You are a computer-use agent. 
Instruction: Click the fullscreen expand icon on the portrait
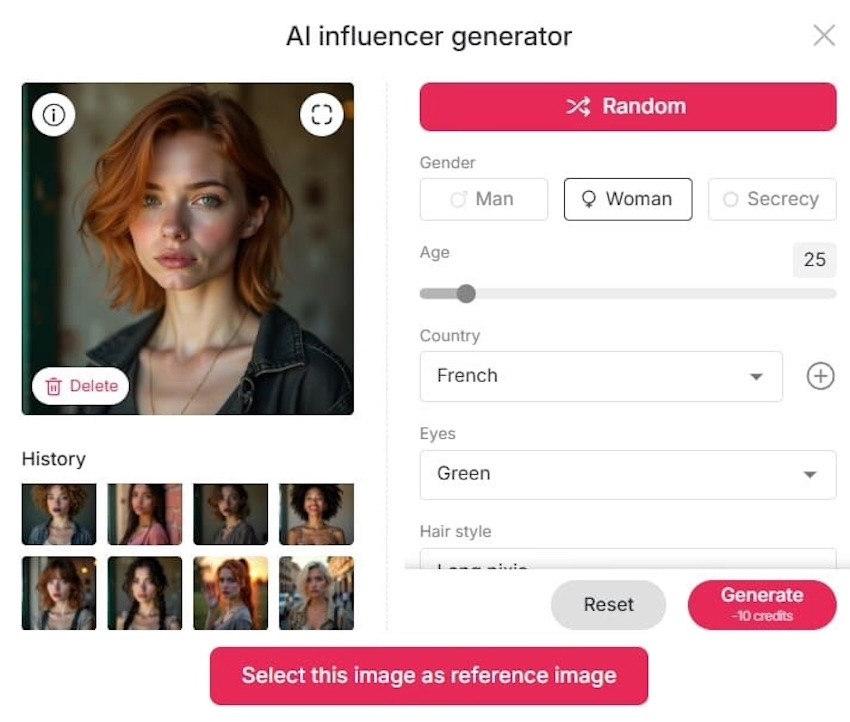point(321,114)
